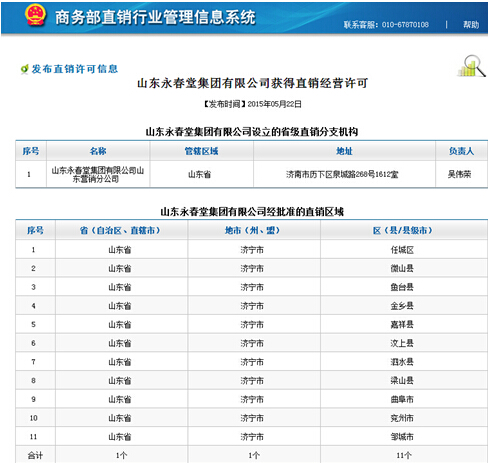This screenshot has width=488, height=463.
Task: Click the 区（县/县级市） column header
Action: pyautogui.click(x=403, y=230)
